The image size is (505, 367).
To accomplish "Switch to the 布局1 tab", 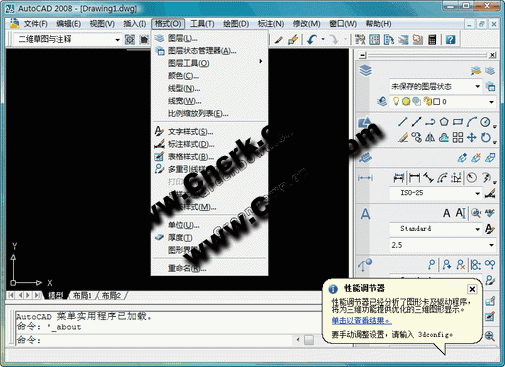I will [x=82, y=295].
